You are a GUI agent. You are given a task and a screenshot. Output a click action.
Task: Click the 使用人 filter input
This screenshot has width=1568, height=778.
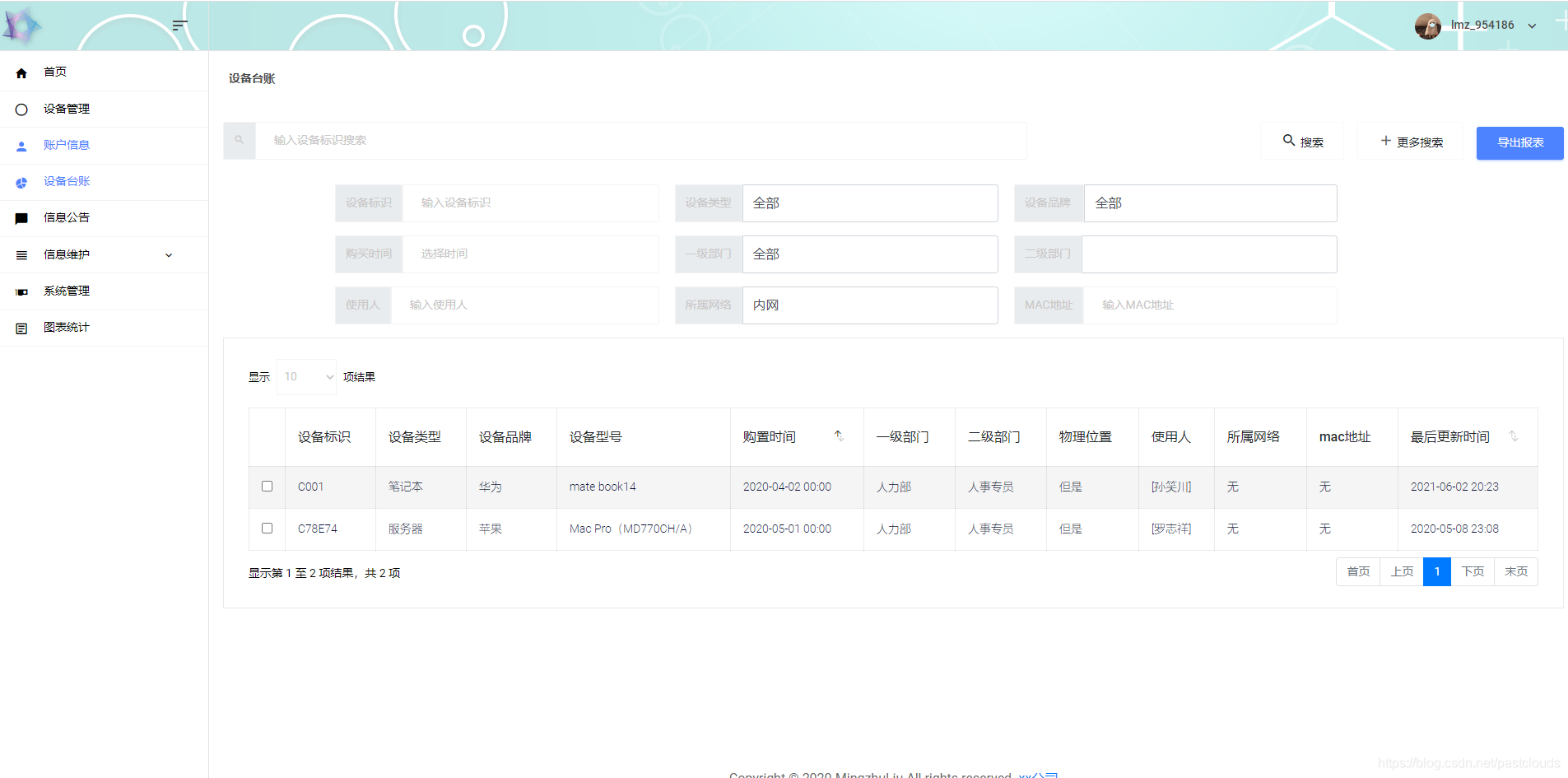(x=525, y=305)
